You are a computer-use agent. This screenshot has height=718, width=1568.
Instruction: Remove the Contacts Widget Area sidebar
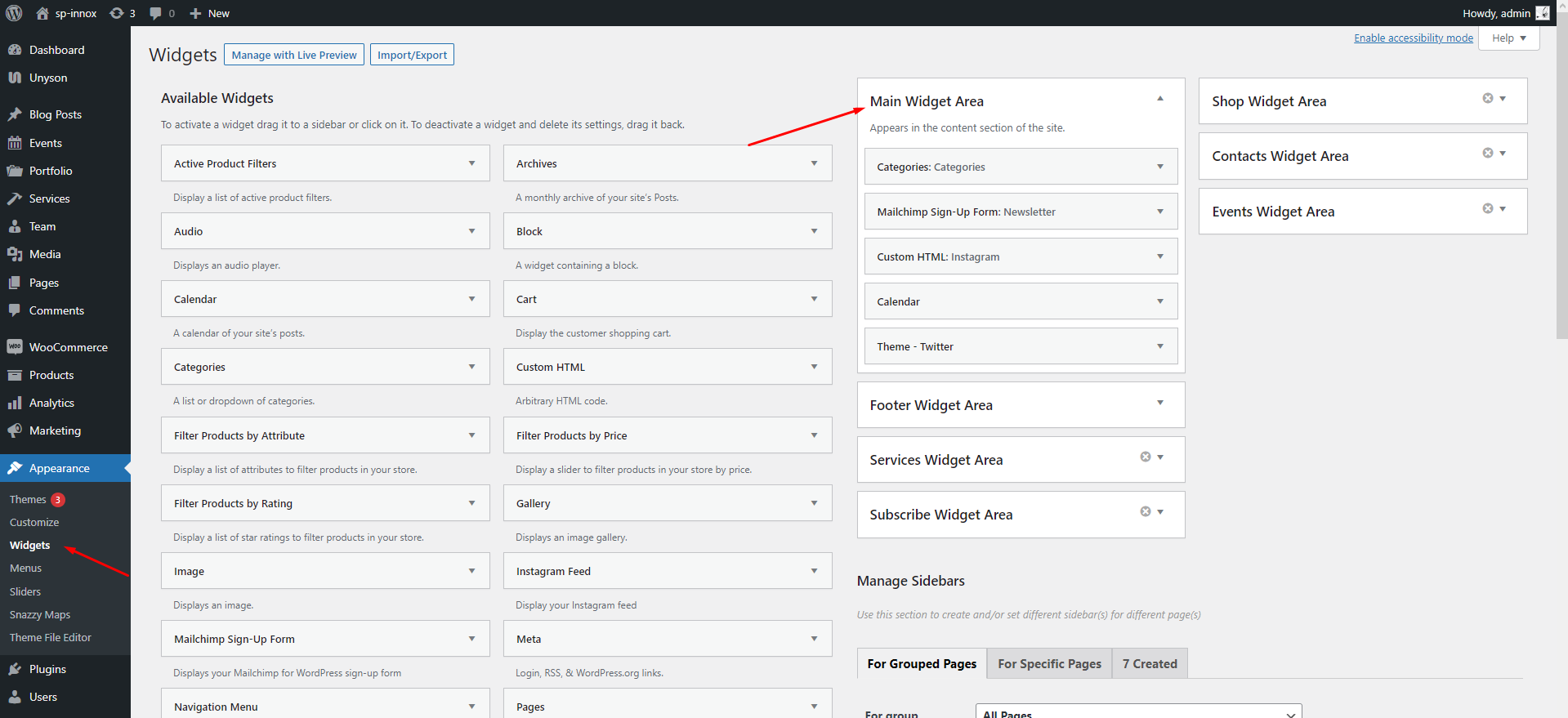[1488, 153]
